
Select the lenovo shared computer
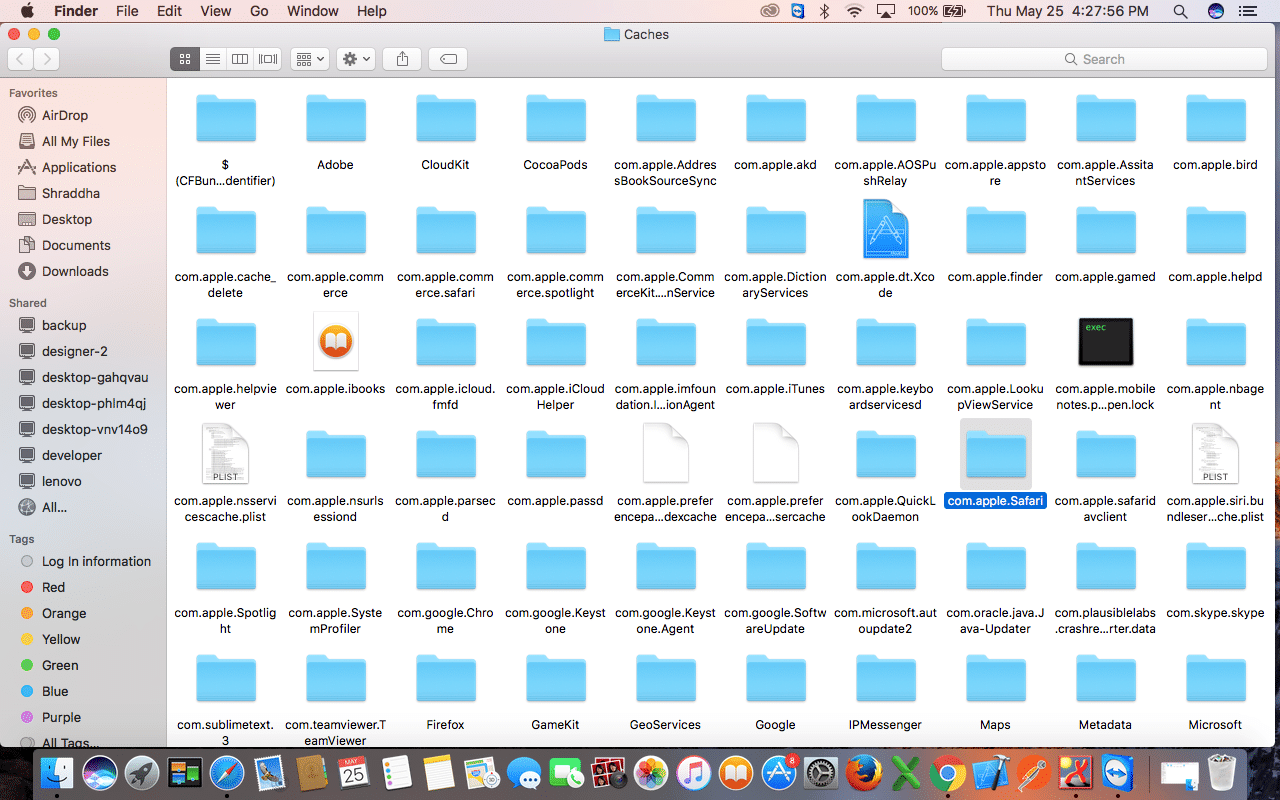[62, 481]
